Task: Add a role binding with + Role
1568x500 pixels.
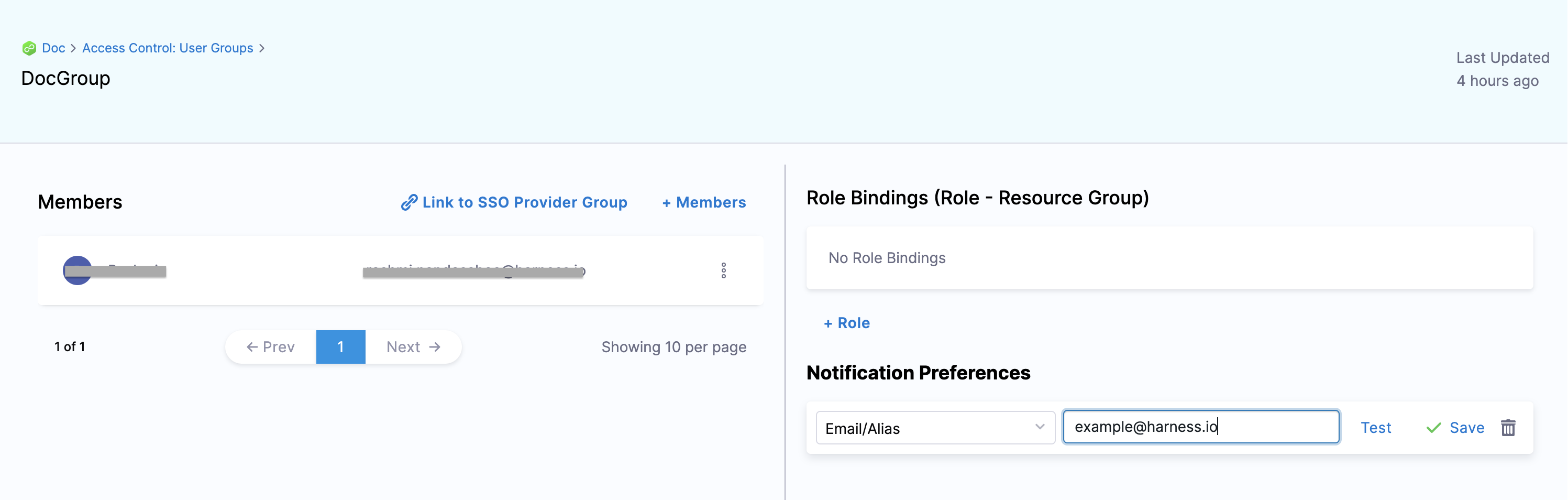Action: (846, 323)
